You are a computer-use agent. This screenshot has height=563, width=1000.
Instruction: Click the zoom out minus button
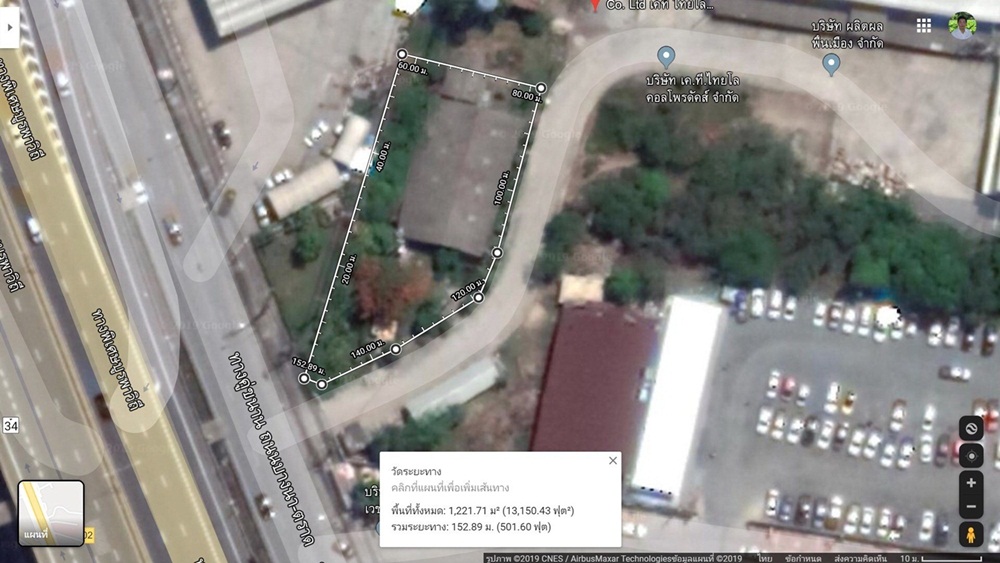[x=971, y=507]
